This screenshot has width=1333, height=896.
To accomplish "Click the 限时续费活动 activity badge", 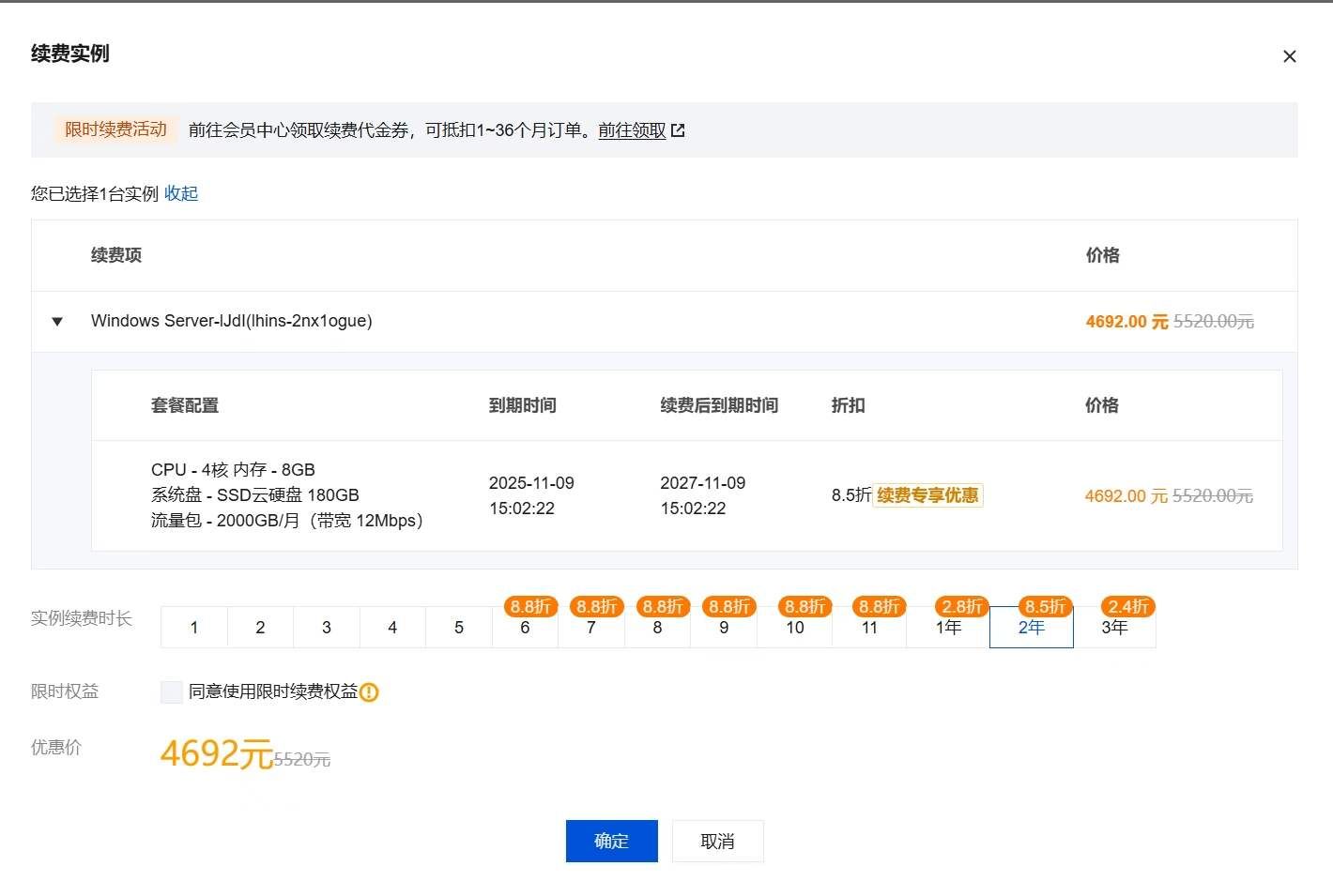I will 115,129.
